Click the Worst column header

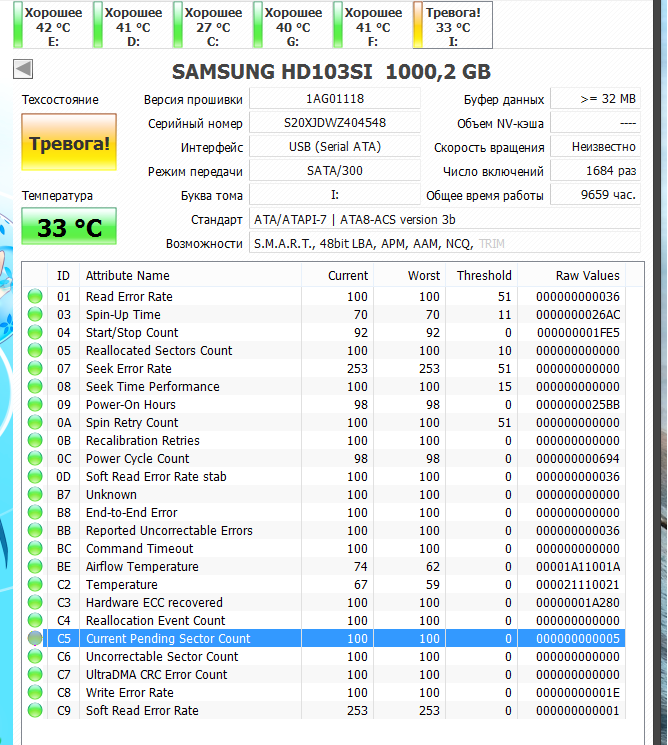point(410,276)
